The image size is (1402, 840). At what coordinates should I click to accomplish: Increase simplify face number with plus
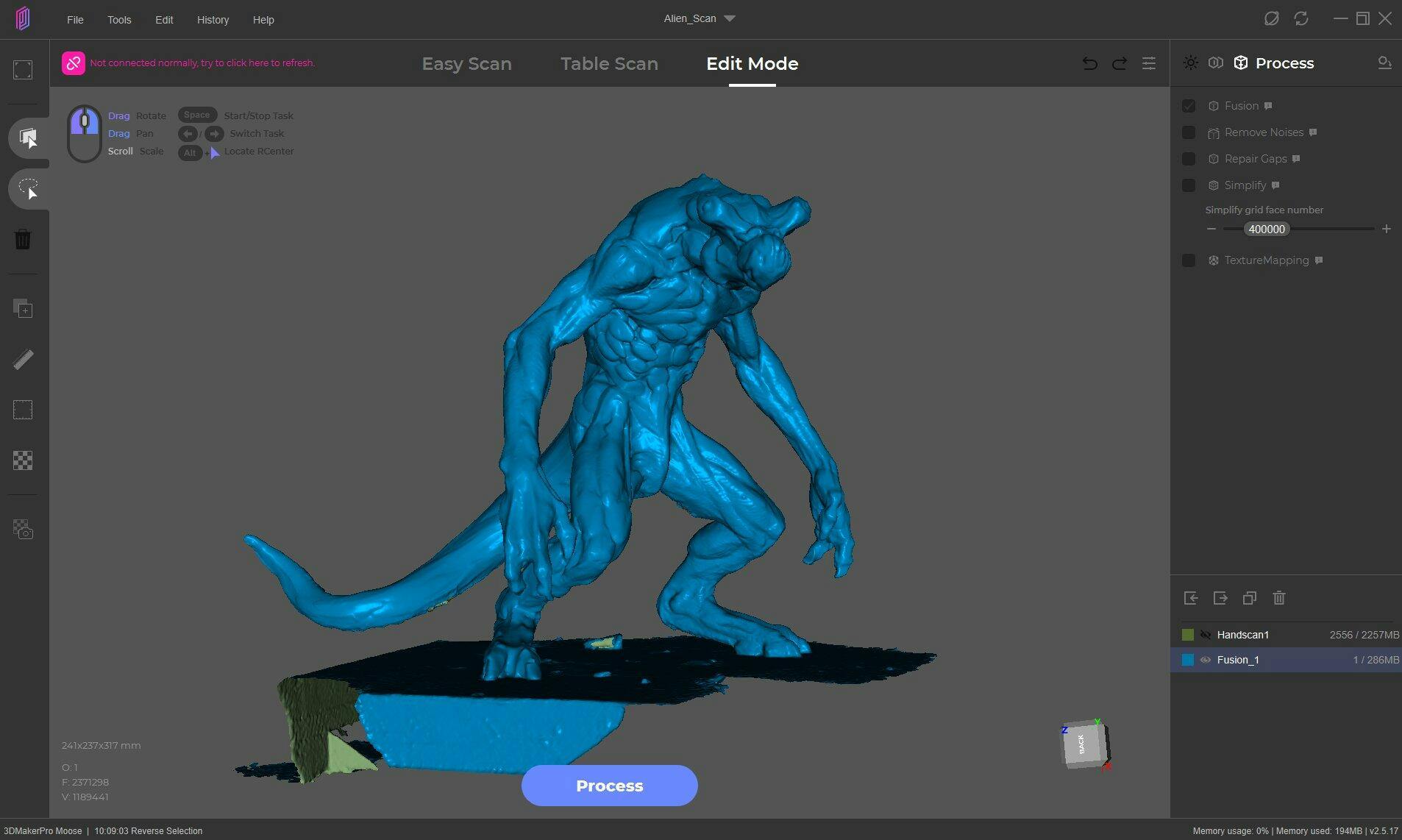click(1387, 229)
